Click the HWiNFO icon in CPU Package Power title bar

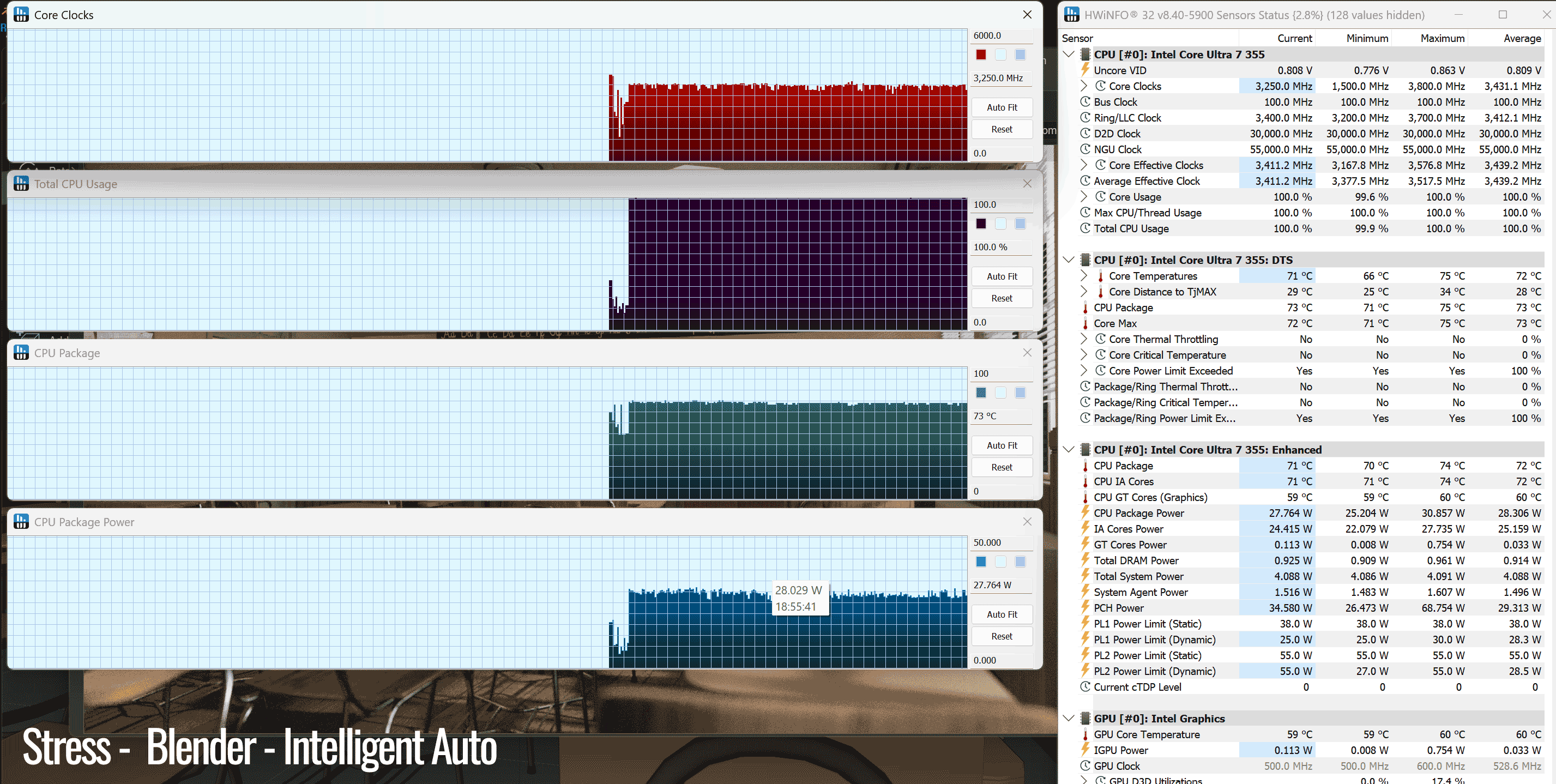[x=21, y=522]
